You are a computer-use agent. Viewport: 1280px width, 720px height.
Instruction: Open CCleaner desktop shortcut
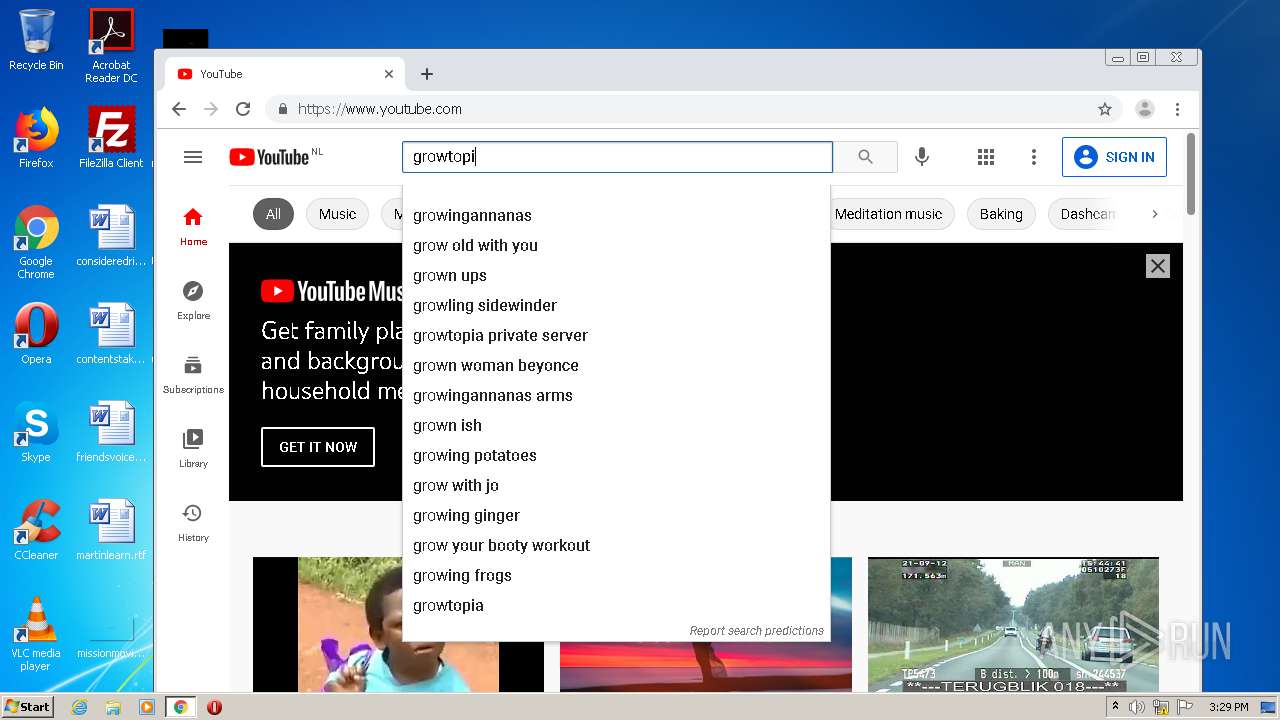click(36, 530)
